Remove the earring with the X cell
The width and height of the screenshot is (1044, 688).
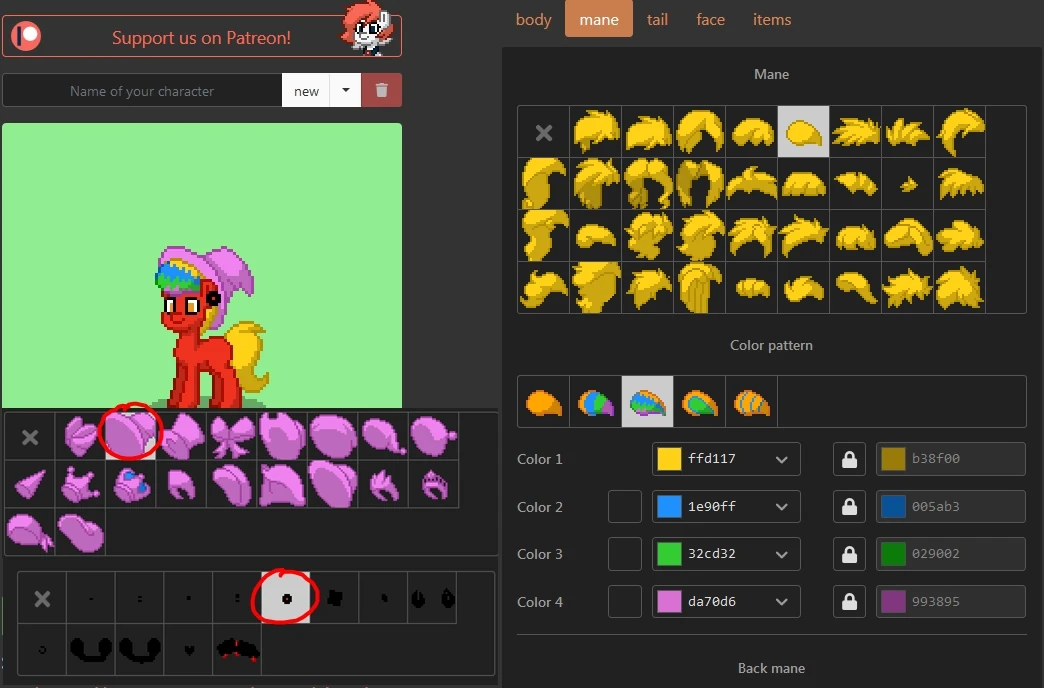pyautogui.click(x=42, y=598)
